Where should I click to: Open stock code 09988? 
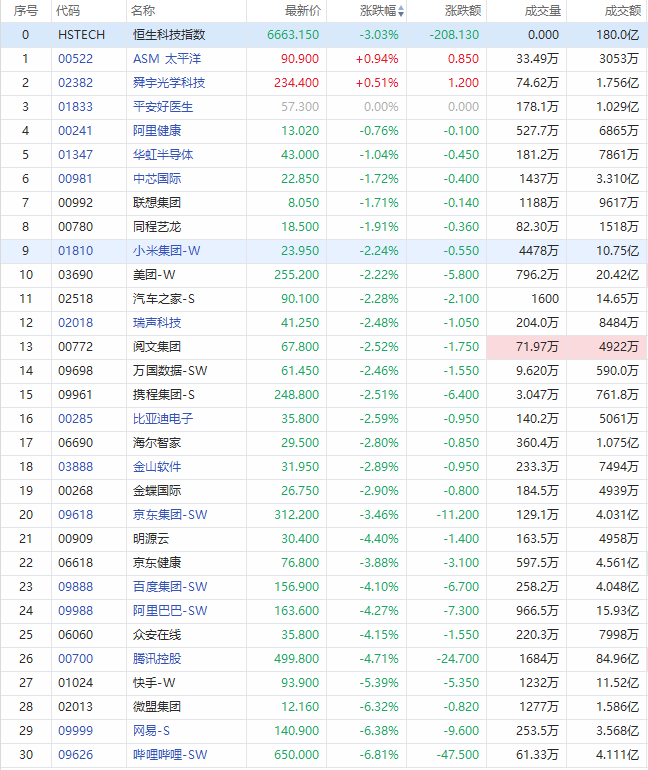76,611
